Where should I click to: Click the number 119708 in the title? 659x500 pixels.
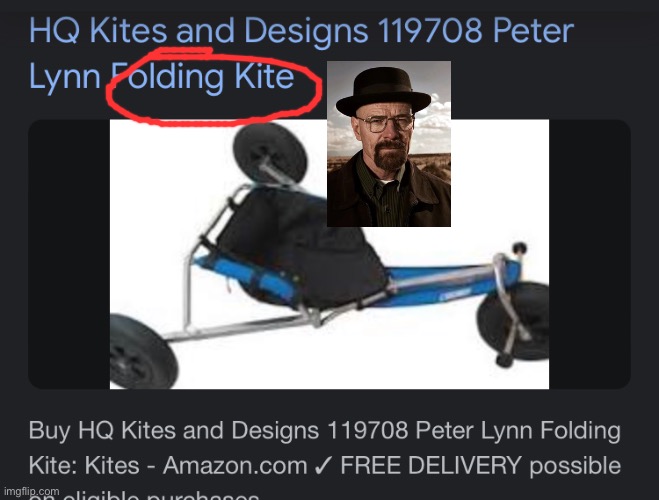click(430, 31)
